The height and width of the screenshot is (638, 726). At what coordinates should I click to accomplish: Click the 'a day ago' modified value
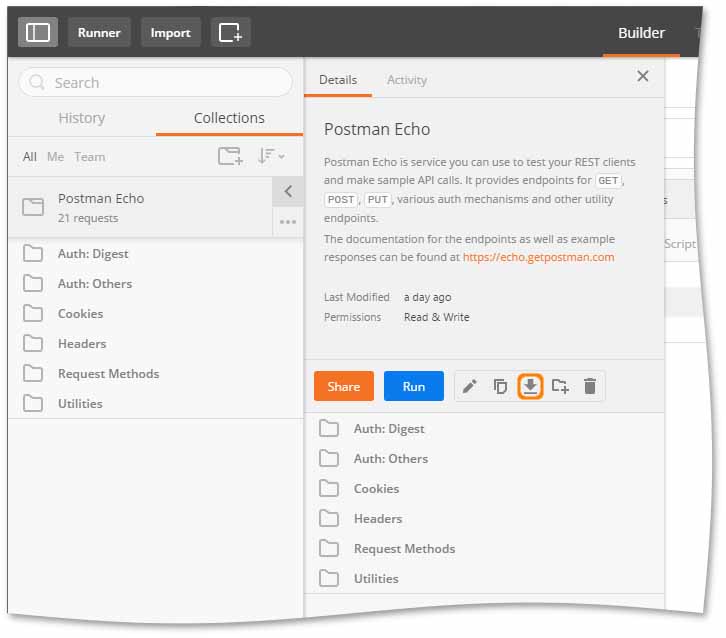[427, 297]
